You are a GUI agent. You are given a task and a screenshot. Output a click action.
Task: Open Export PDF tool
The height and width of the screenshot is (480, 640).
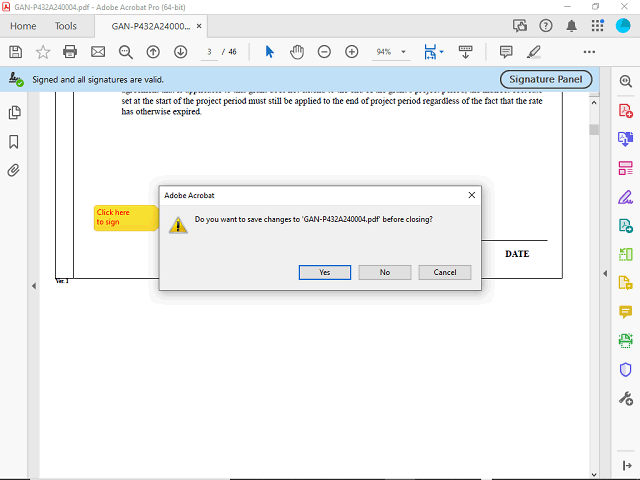coord(625,139)
